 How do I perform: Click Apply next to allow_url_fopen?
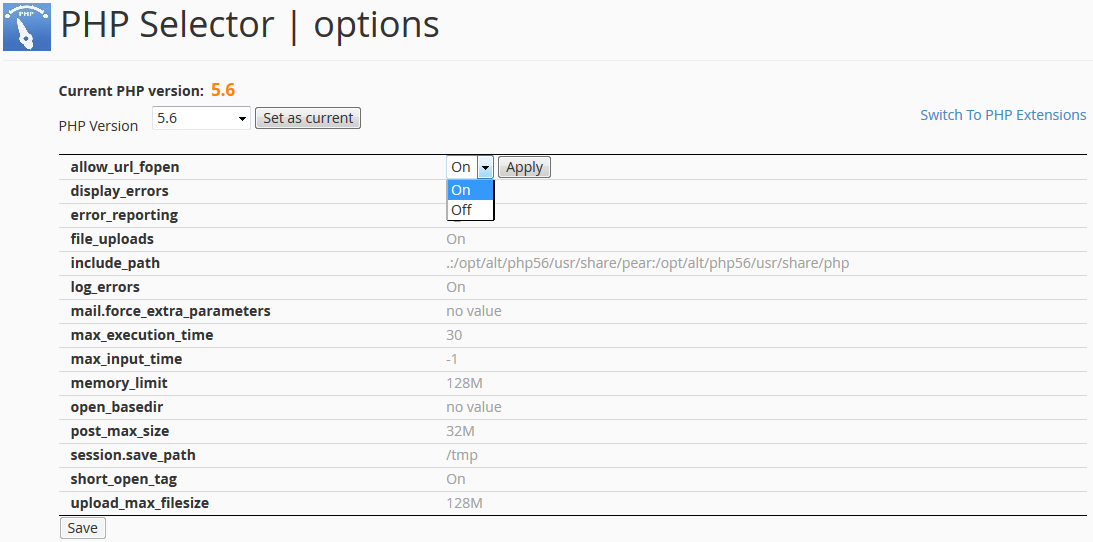(524, 167)
